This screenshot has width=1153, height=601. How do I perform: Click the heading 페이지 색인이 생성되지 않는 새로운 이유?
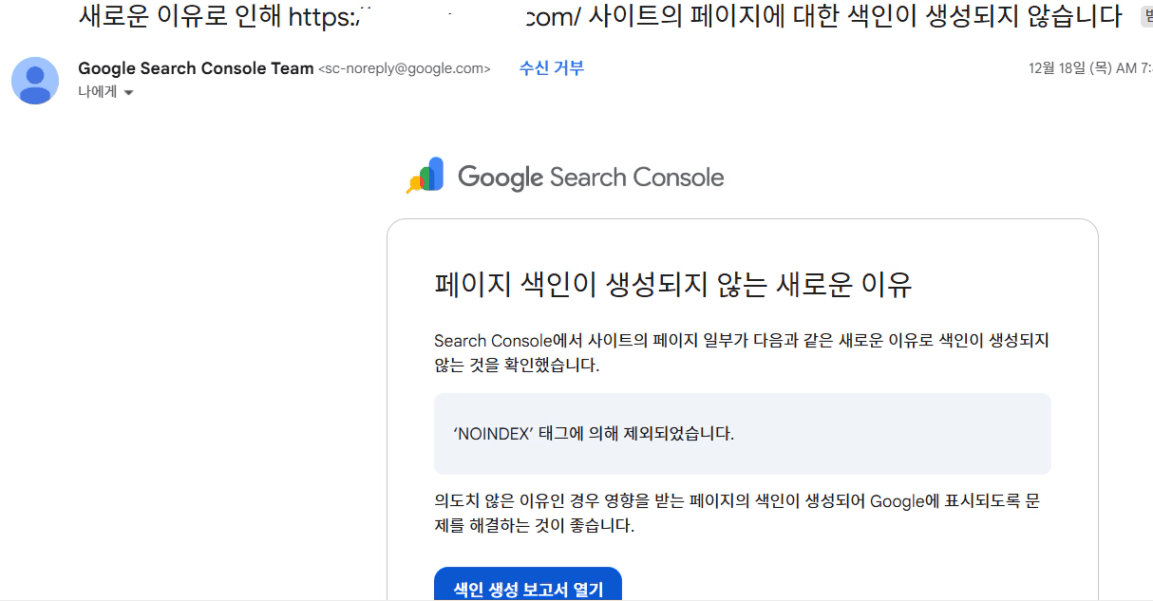(673, 285)
